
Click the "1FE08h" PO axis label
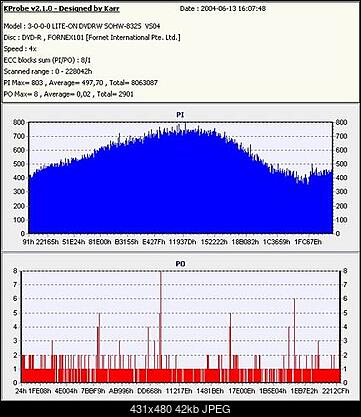pos(40,391)
